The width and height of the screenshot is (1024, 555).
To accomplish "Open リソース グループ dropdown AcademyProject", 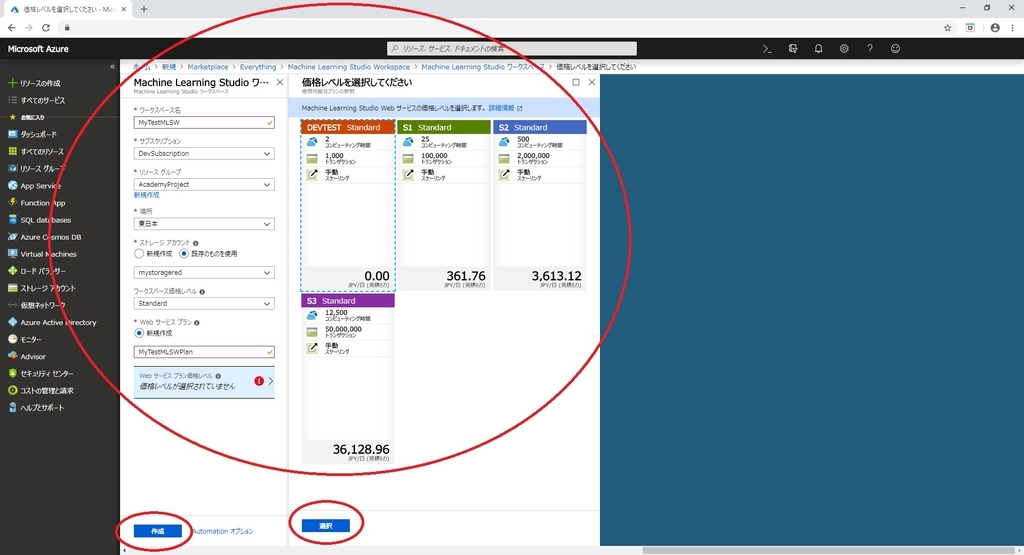I will [204, 185].
